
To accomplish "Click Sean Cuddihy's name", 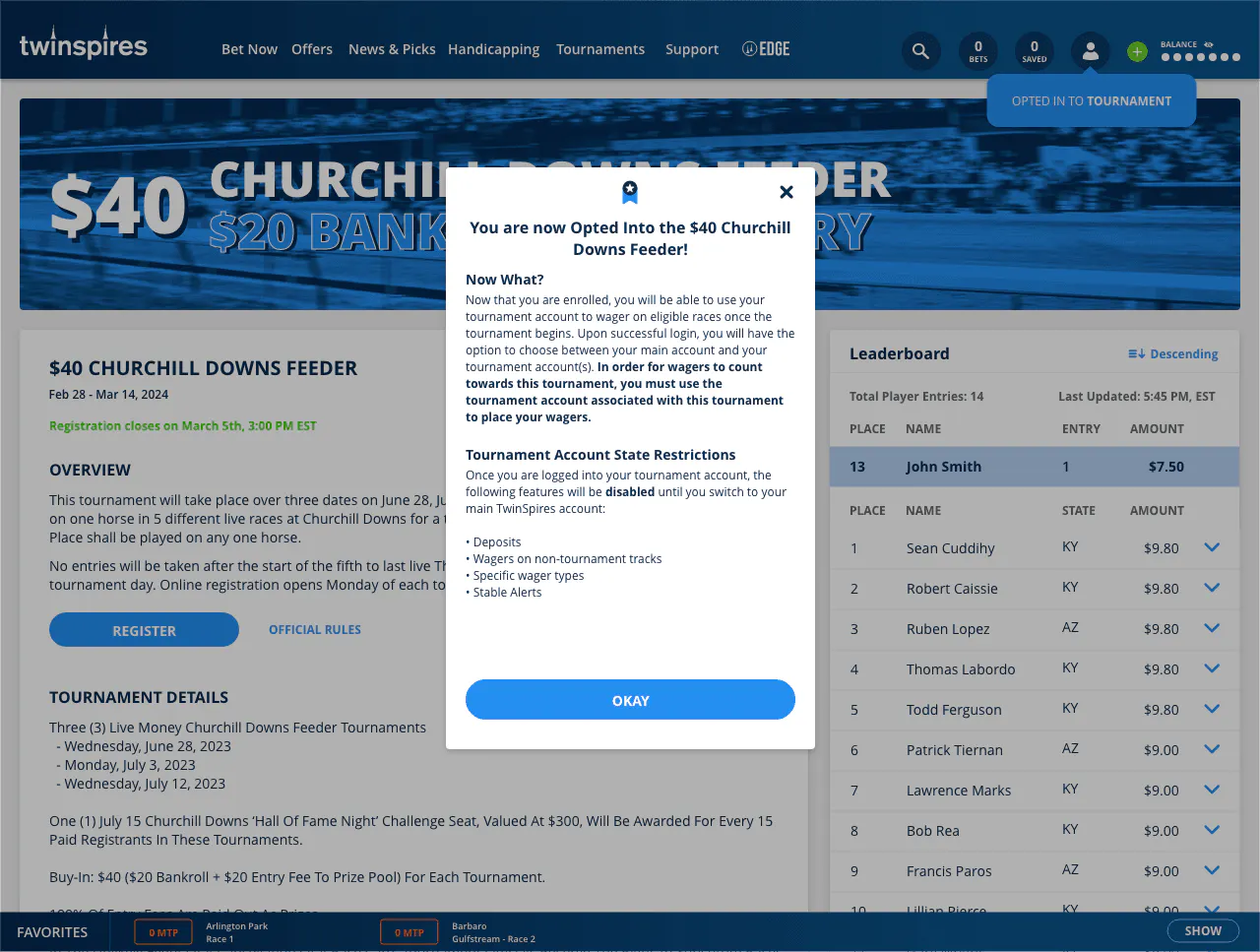I will tap(951, 548).
